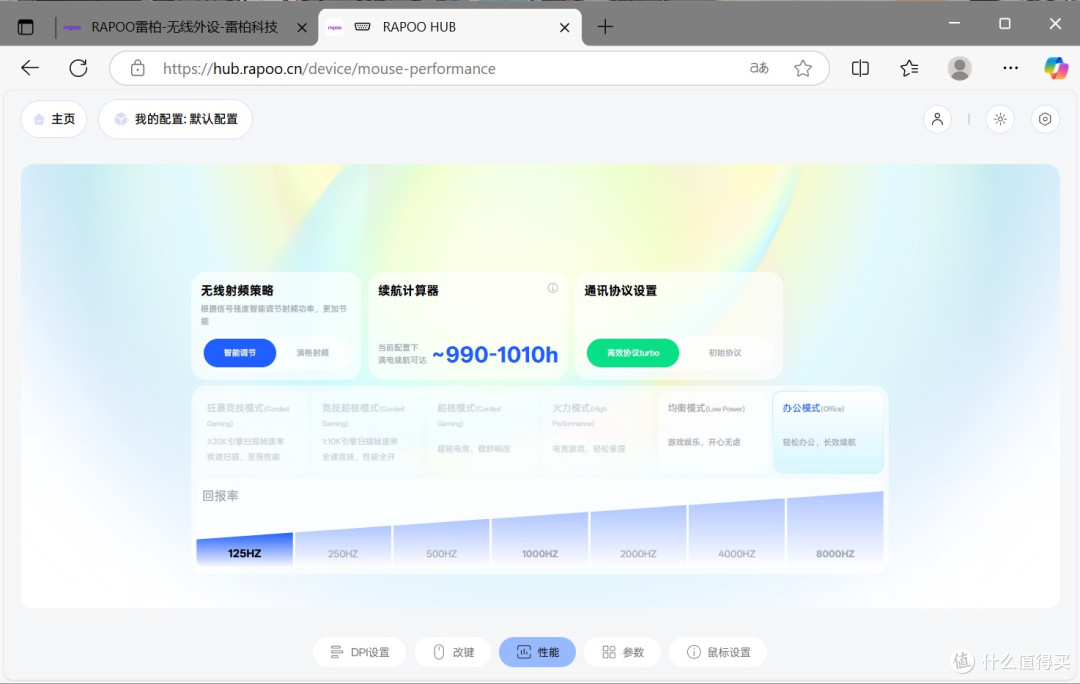This screenshot has height=684, width=1080.
Task: Set polling rate to 2000HZ
Action: 638,536
